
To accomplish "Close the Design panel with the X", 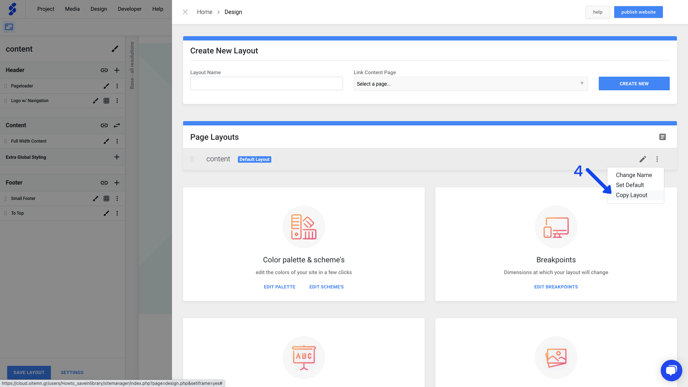I will pos(185,12).
